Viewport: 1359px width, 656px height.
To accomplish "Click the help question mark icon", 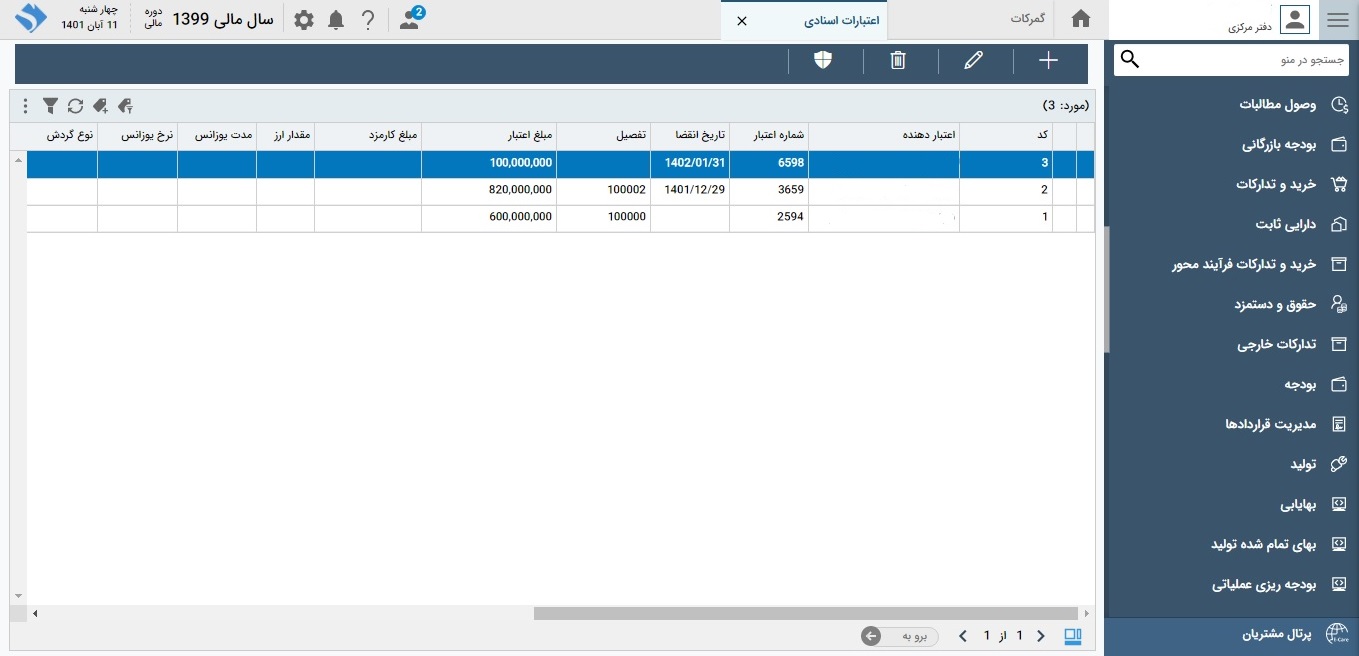I will pos(368,20).
